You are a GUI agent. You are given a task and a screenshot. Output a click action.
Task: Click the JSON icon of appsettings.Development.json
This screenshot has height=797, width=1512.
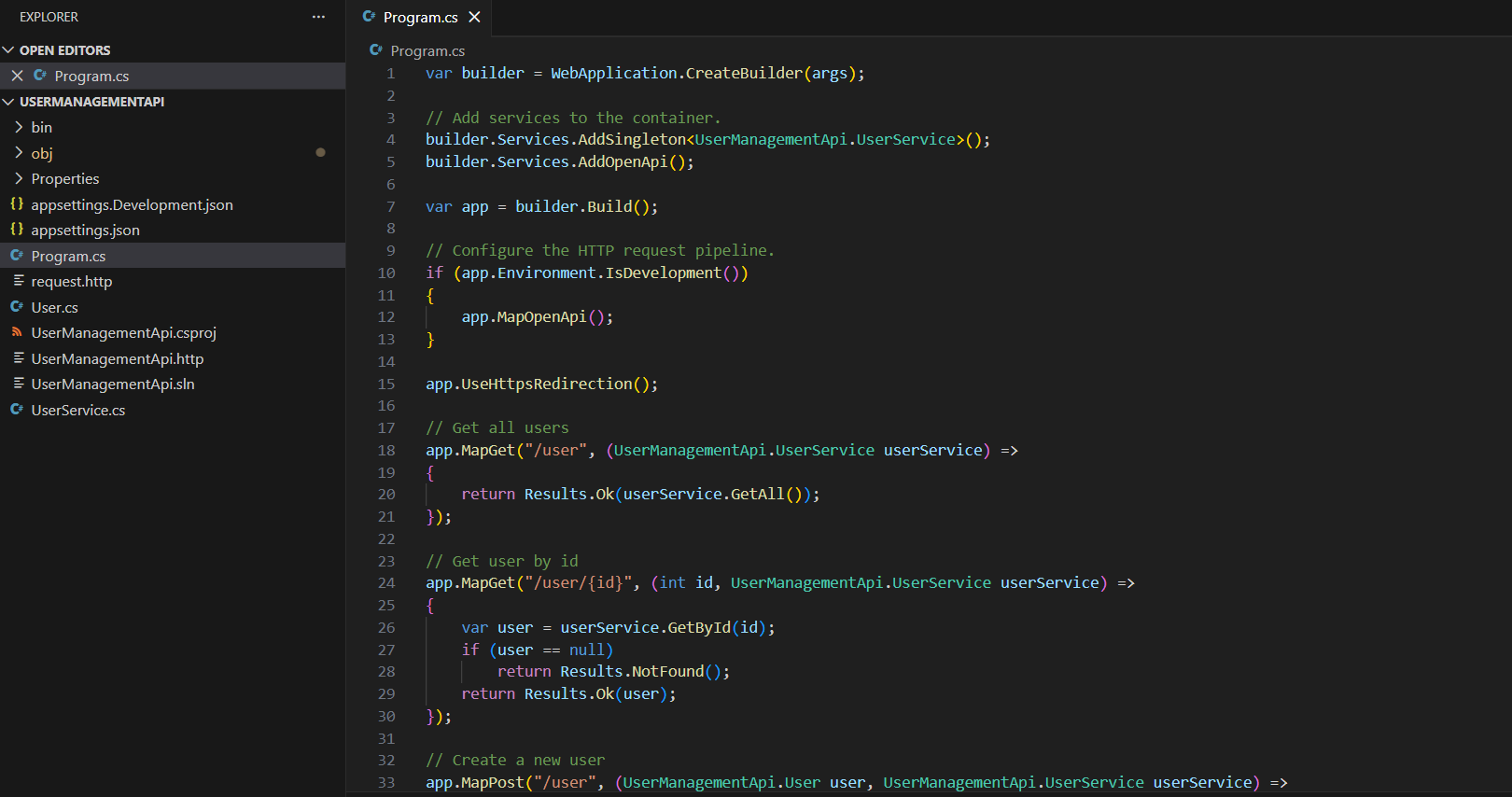tap(17, 203)
